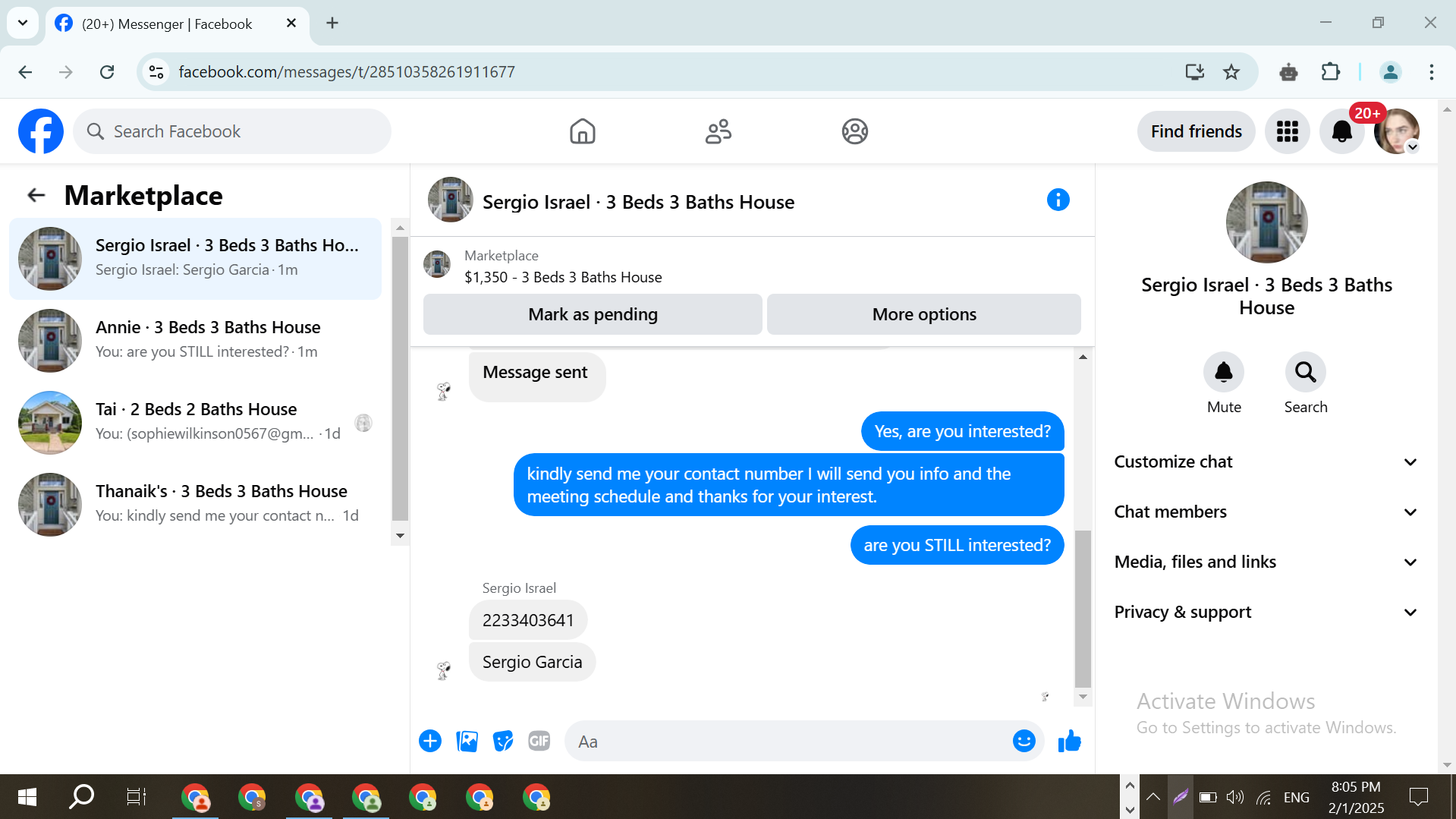The image size is (1456, 819).
Task: Open the notifications bell with 20+ badge
Action: click(x=1342, y=131)
